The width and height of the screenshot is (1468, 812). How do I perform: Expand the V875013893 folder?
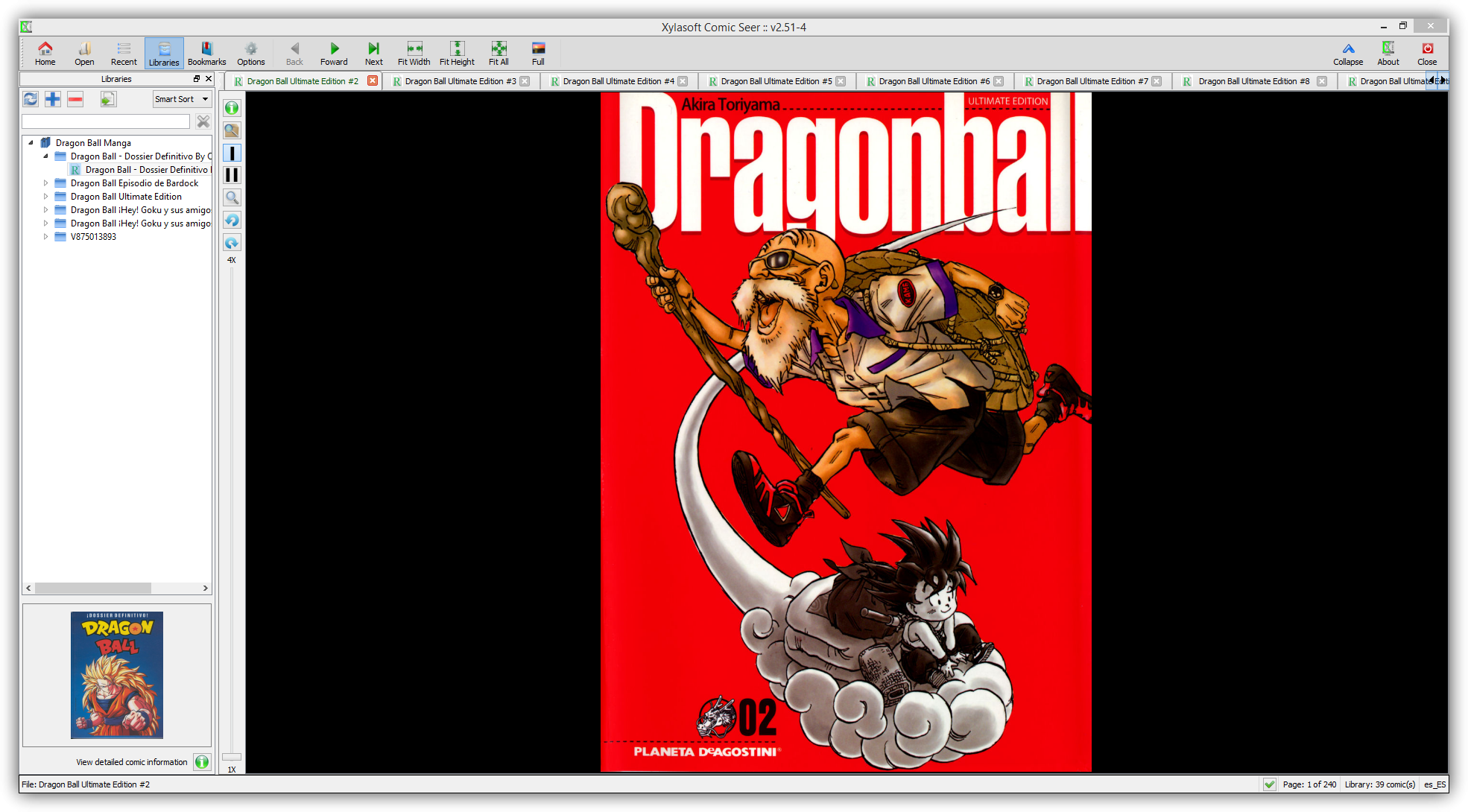[x=45, y=237]
